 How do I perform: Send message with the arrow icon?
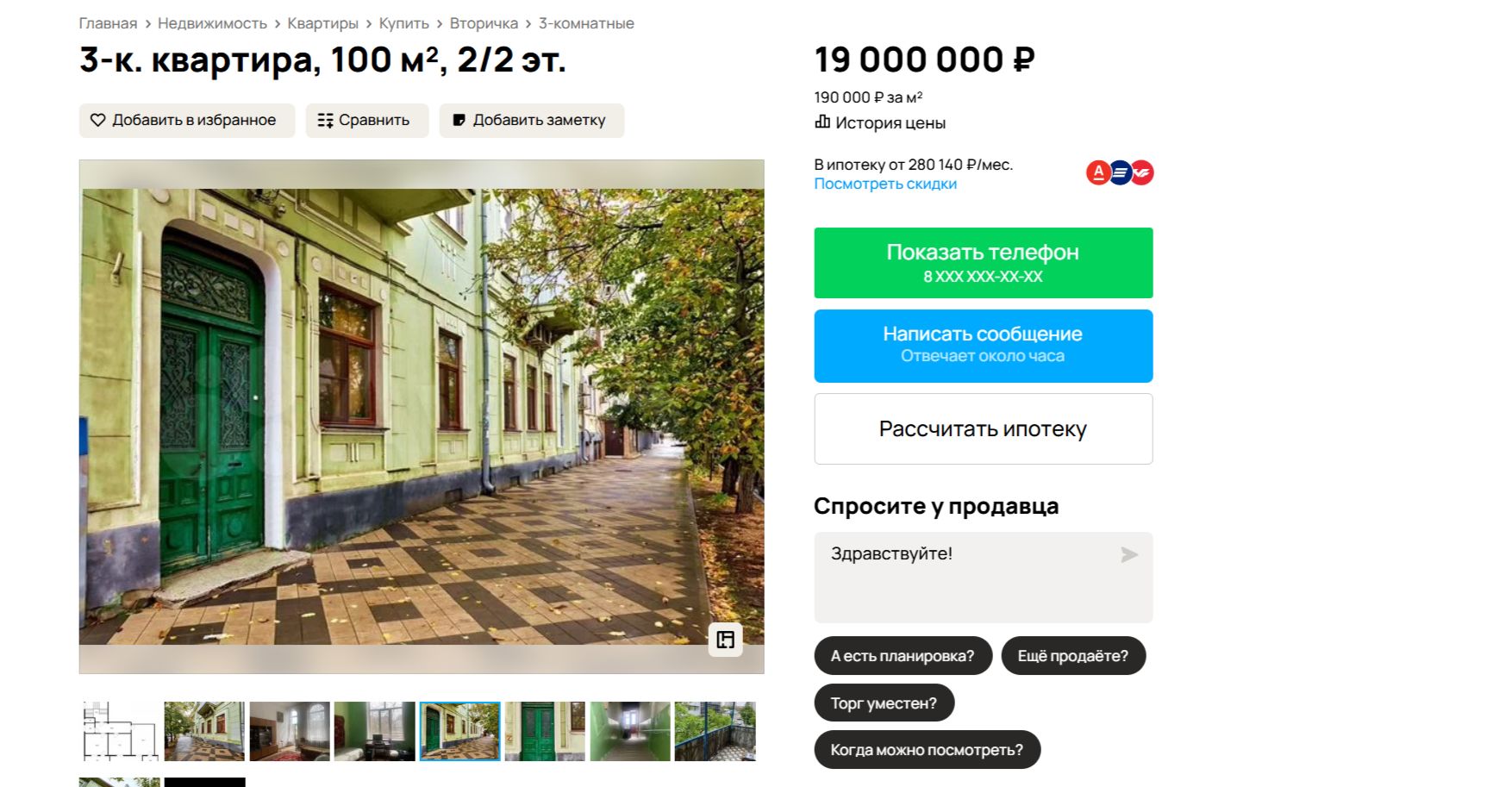1129,554
